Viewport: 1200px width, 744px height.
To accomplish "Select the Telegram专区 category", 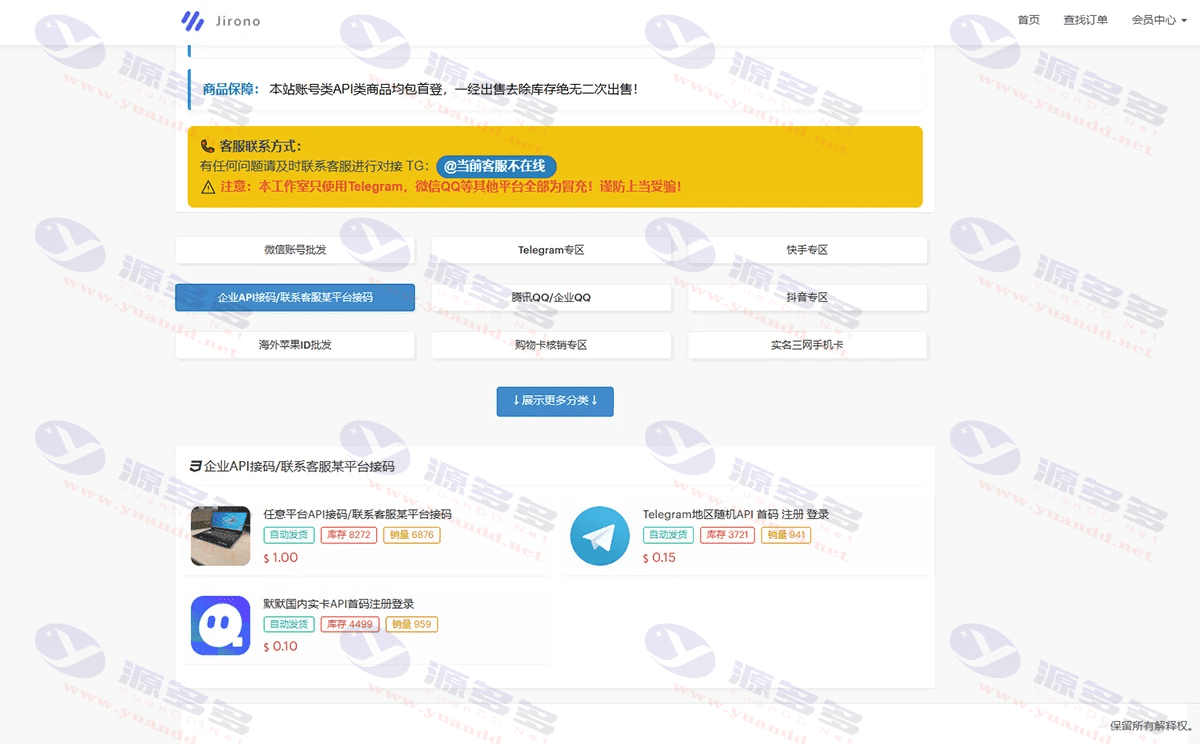I will pos(551,250).
